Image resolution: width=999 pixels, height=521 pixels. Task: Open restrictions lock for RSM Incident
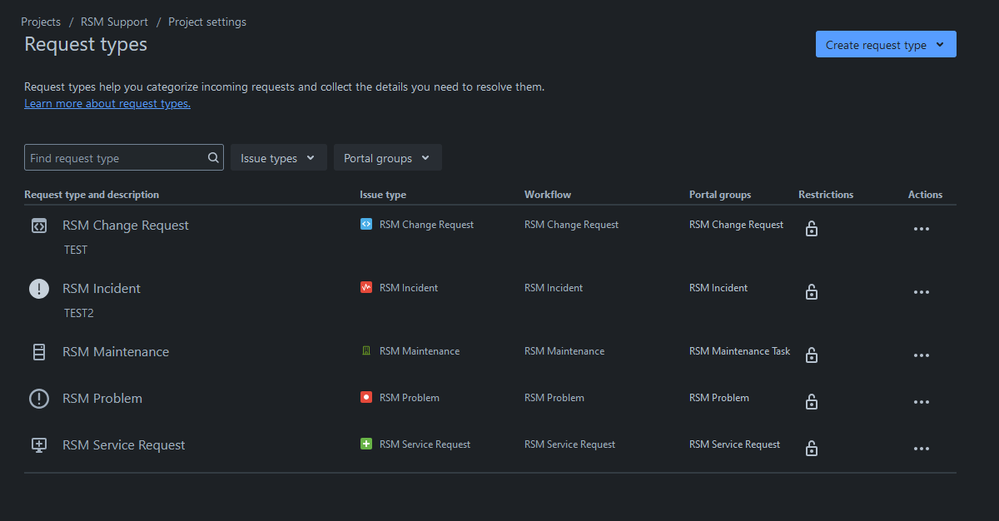tap(812, 292)
